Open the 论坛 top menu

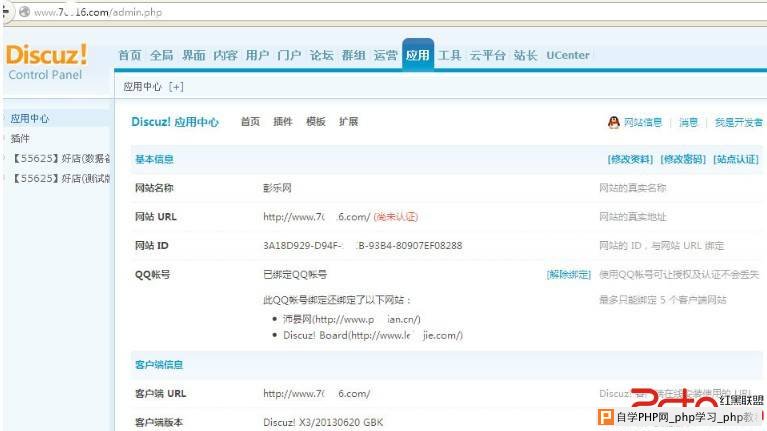321,55
